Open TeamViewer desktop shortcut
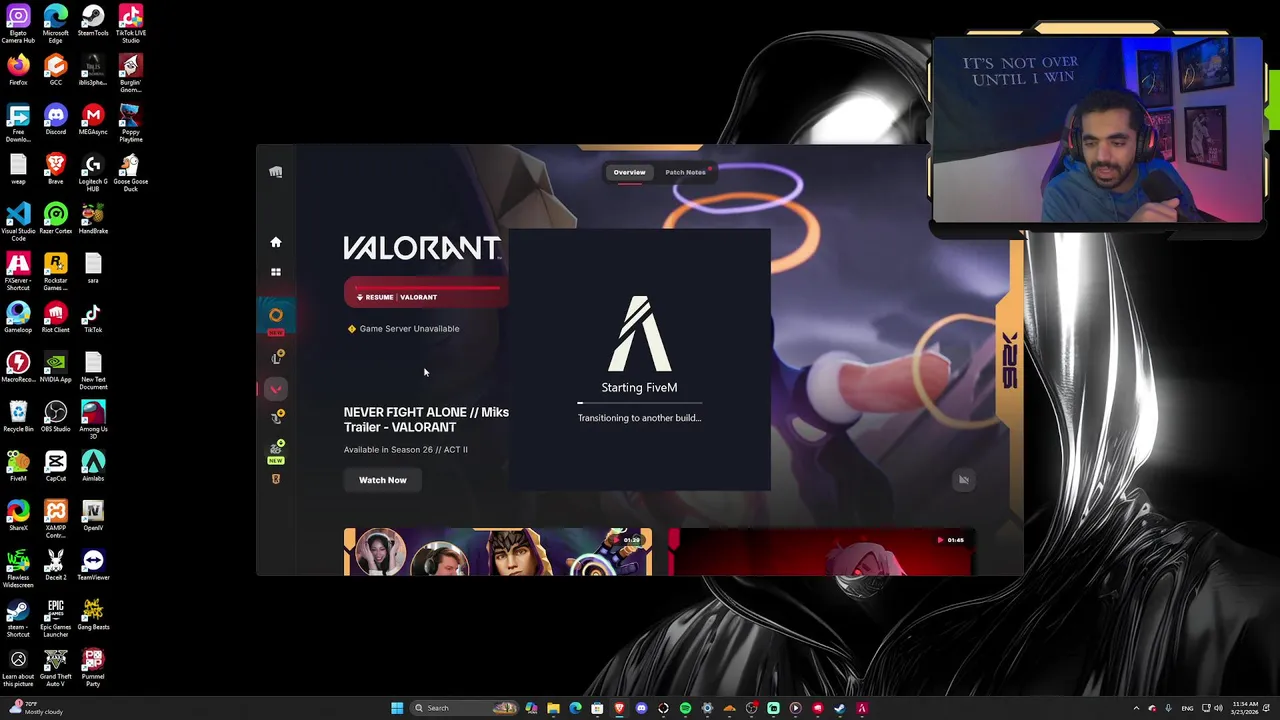This screenshot has height=720, width=1280. point(93,565)
